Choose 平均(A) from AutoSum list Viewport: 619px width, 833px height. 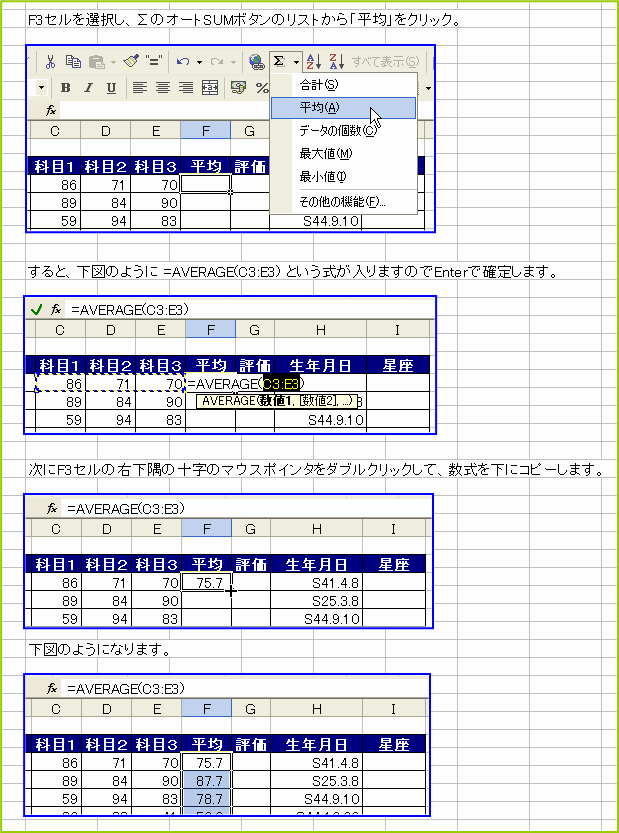[x=343, y=108]
